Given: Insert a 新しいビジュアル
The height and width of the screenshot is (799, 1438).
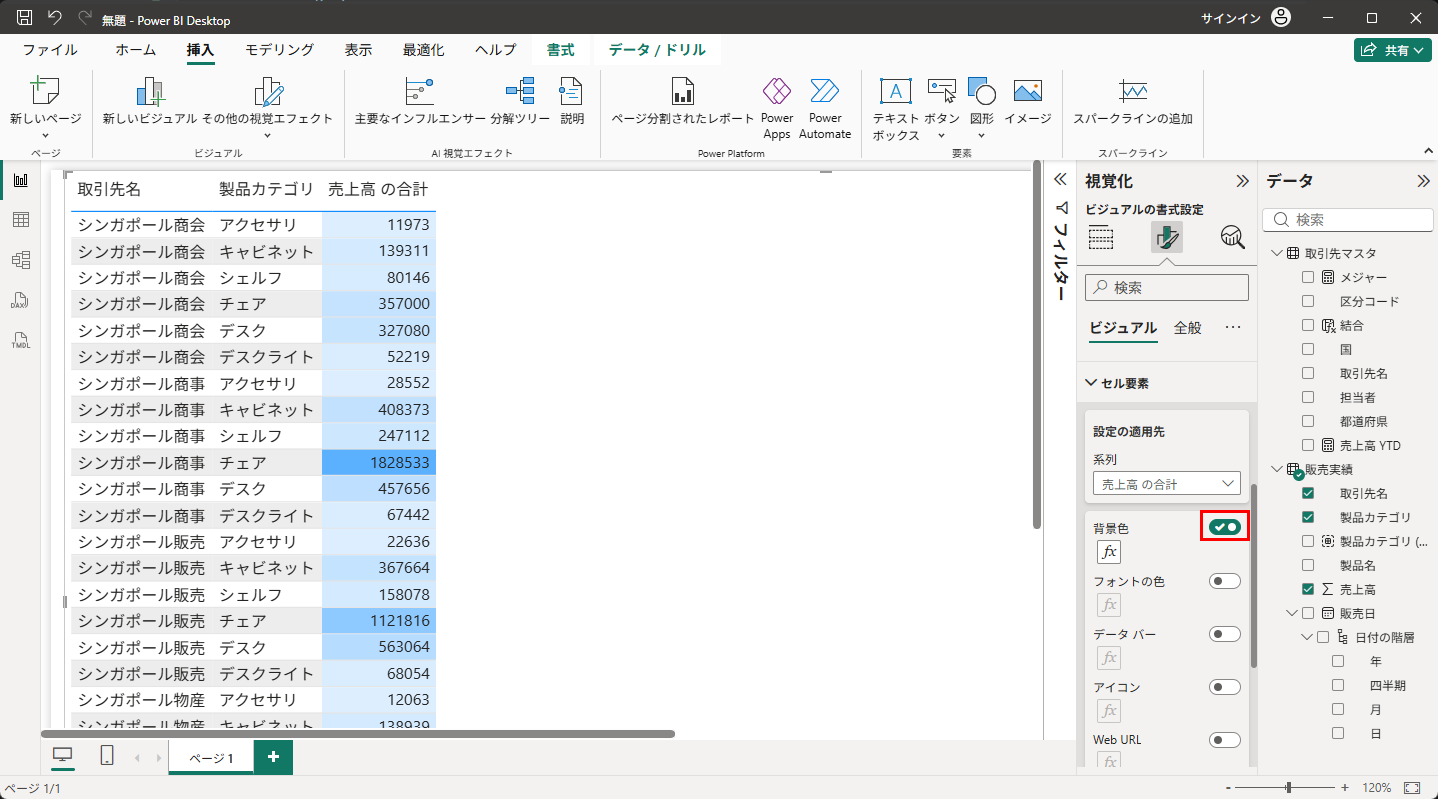Looking at the screenshot, I should point(150,101).
